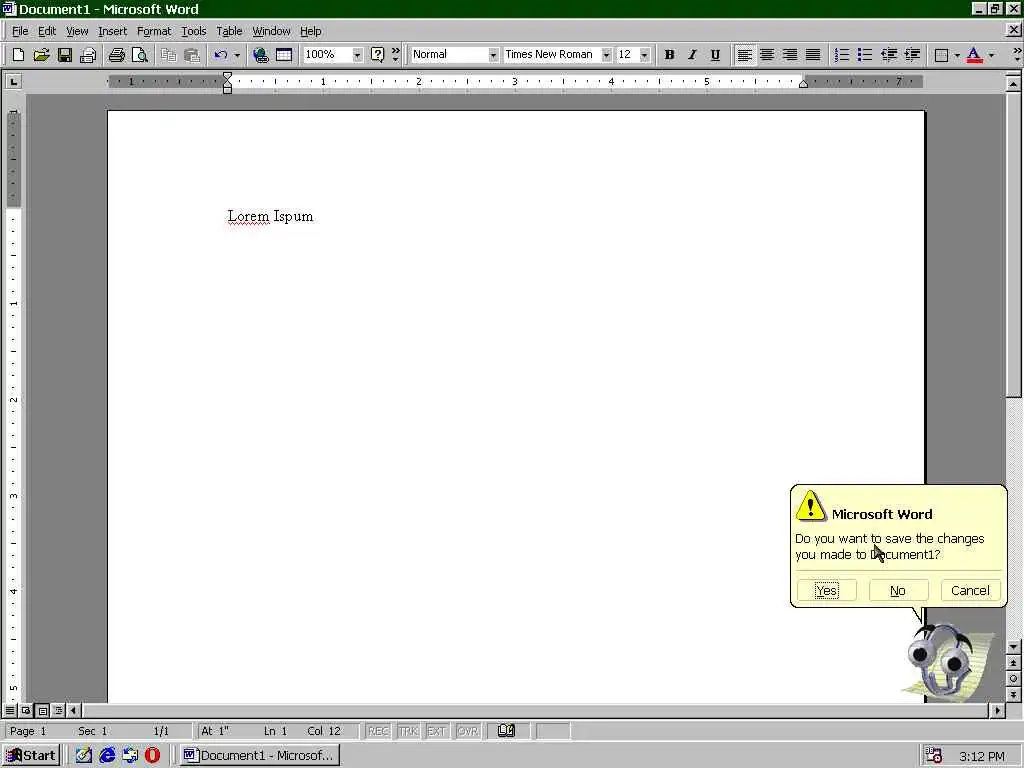The height and width of the screenshot is (768, 1024).
Task: Apply a bulleted list
Action: pyautogui.click(x=865, y=55)
